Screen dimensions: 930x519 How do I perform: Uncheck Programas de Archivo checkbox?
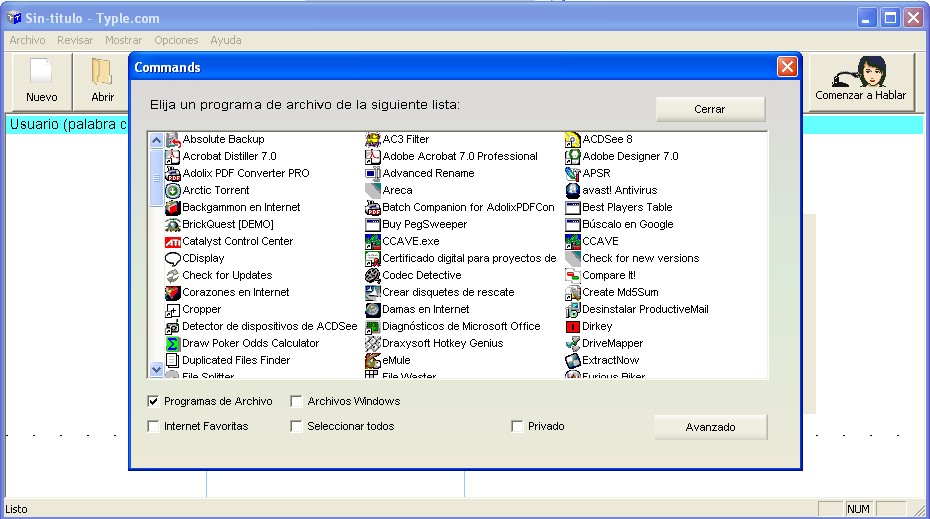pos(153,402)
